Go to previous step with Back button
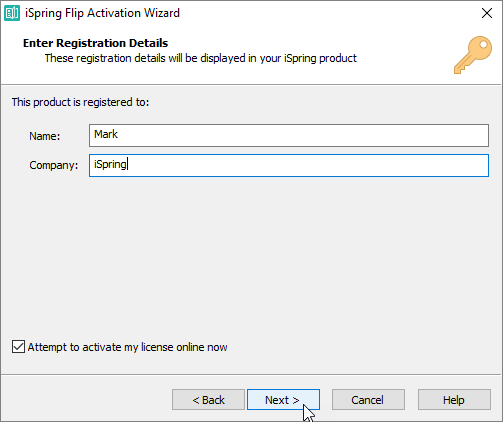This screenshot has width=503, height=422. 208,399
